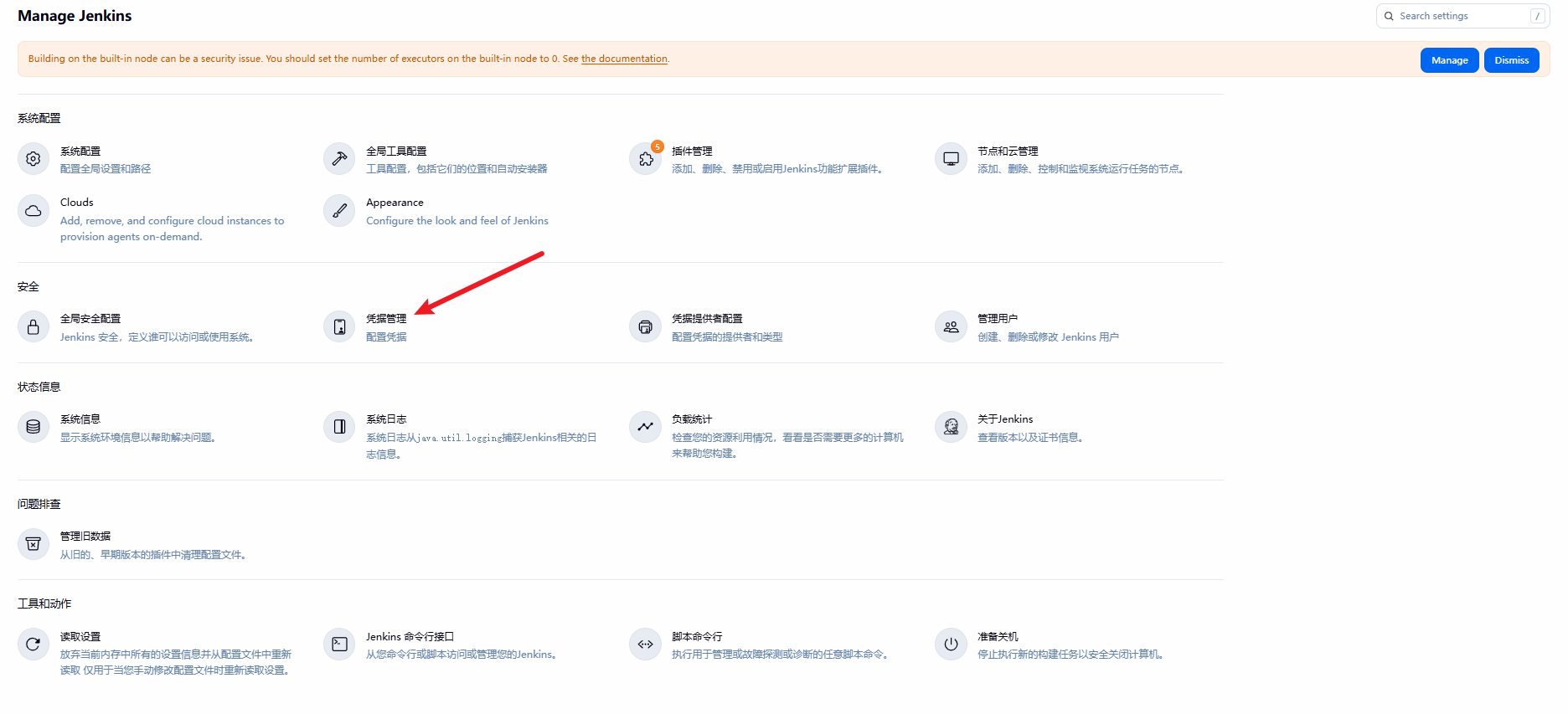This screenshot has height=714, width=1568.
Task: Open the Clouds cloud icon
Action: point(34,211)
